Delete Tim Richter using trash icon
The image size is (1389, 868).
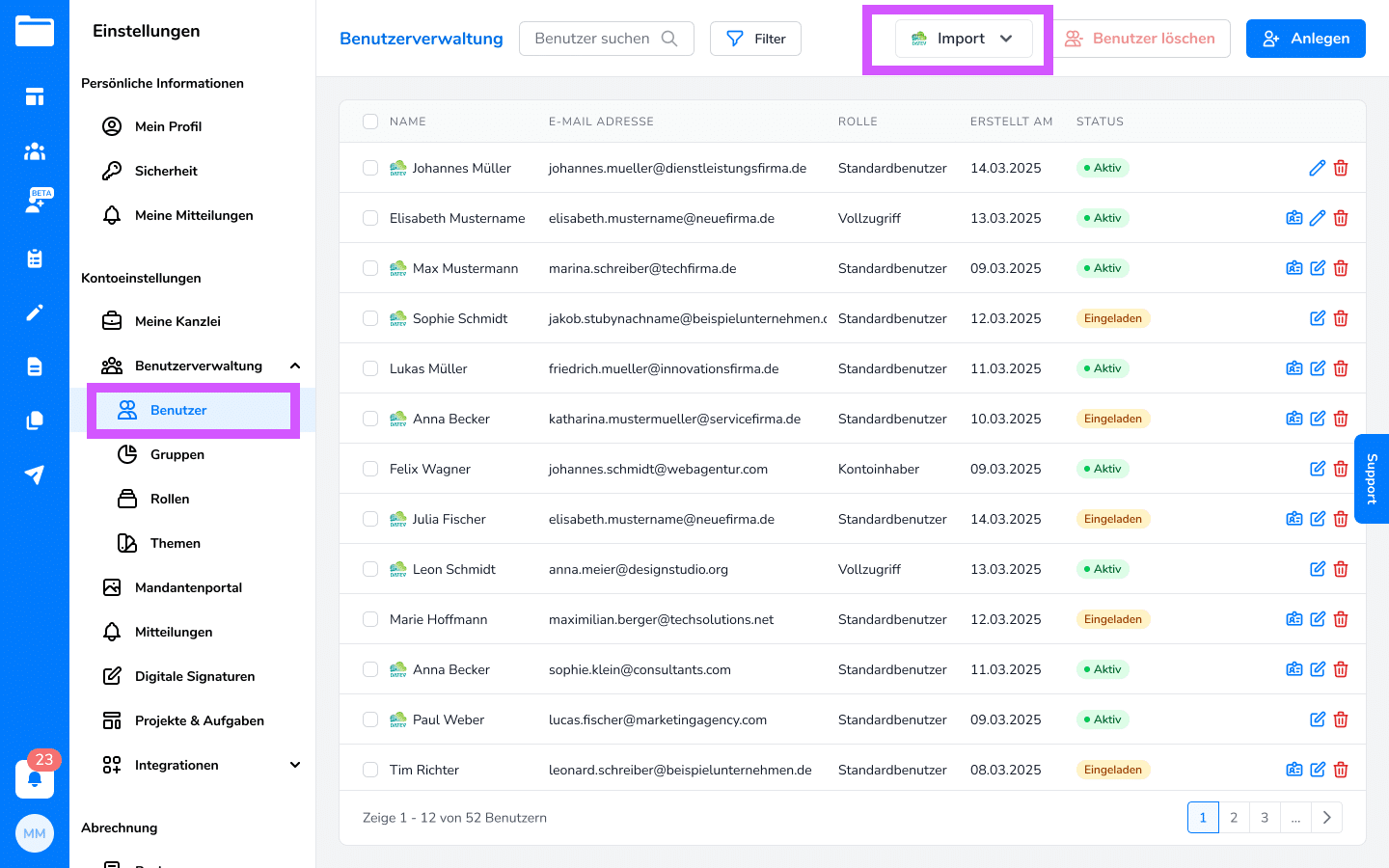tap(1341, 770)
